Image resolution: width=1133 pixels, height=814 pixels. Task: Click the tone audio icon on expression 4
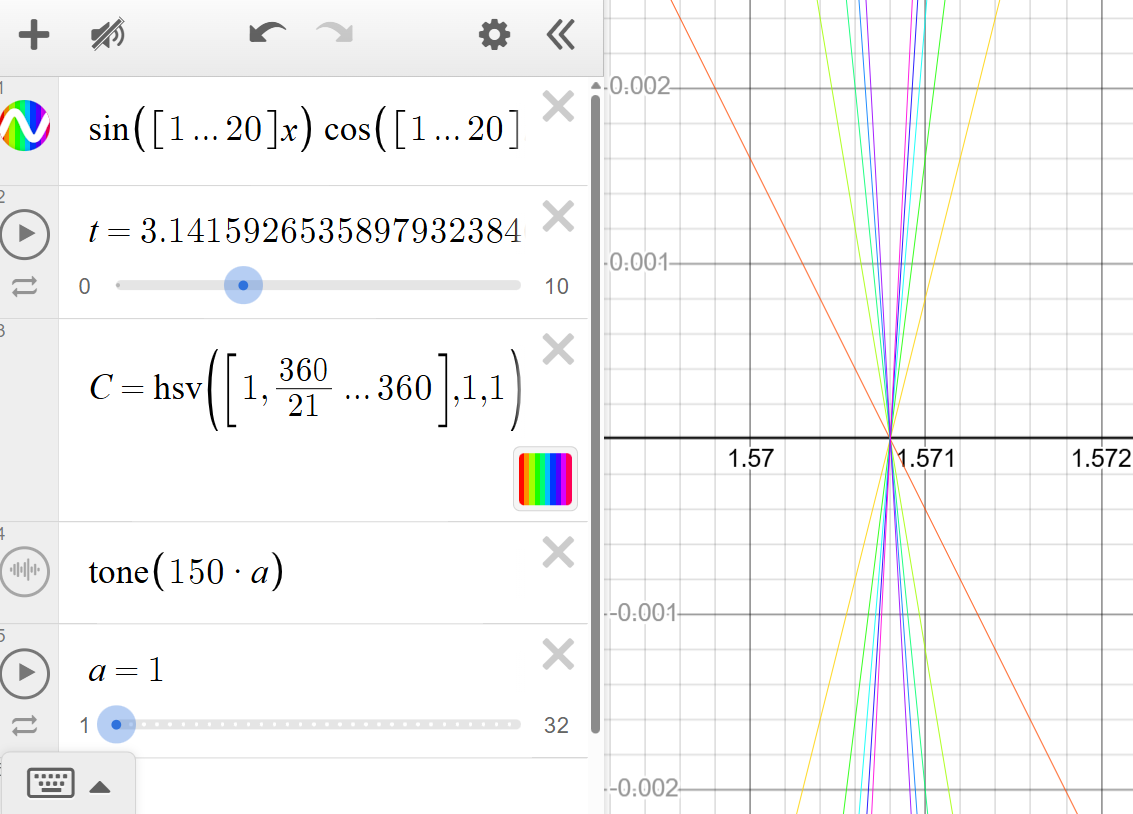pos(26,572)
